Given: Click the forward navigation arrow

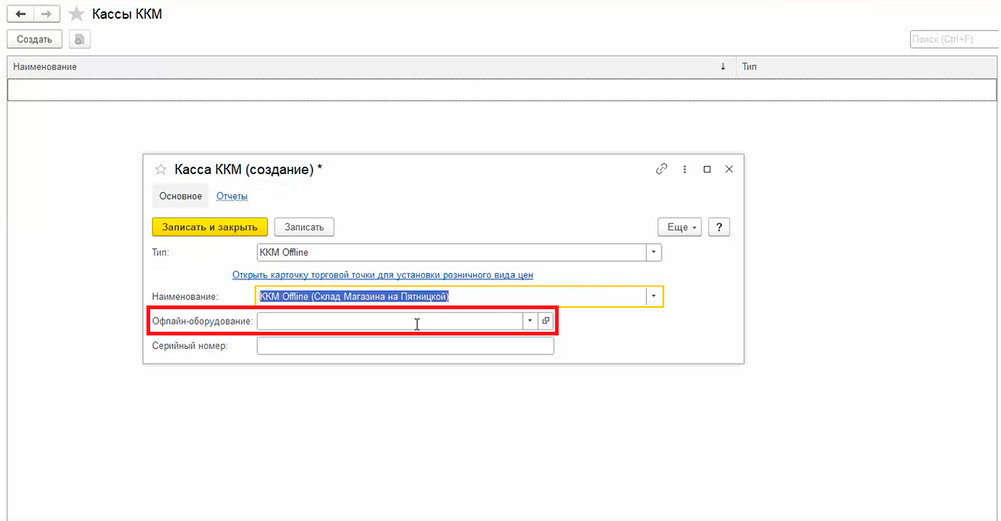Looking at the screenshot, I should click(x=46, y=14).
